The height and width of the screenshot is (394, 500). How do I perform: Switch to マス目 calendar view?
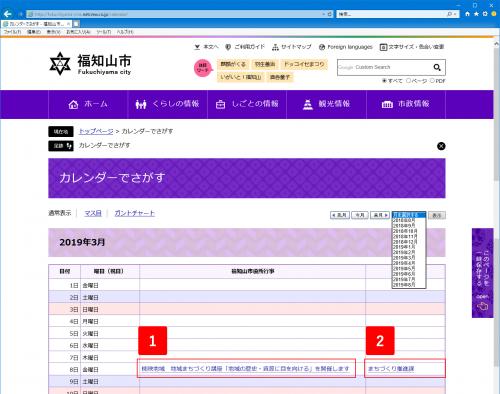pyautogui.click(x=93, y=213)
